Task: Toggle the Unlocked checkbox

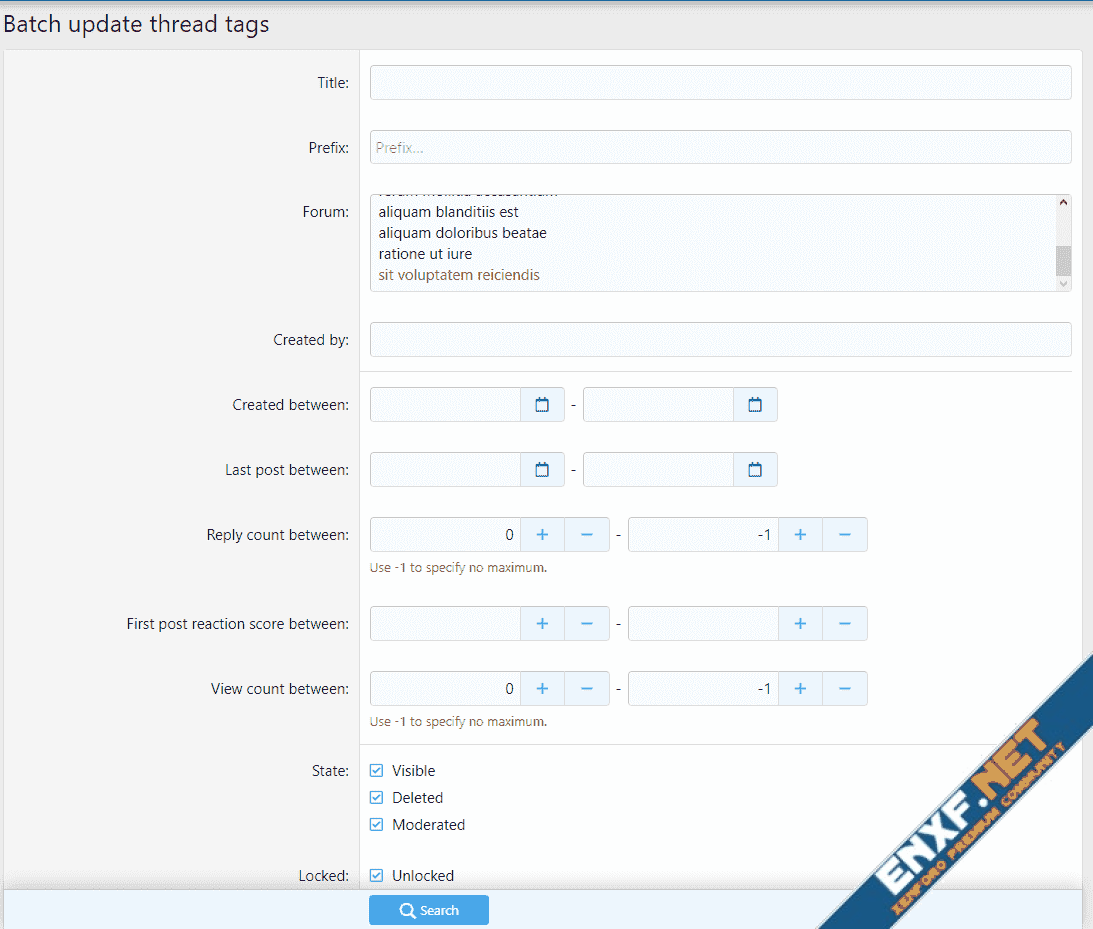Action: click(x=377, y=876)
